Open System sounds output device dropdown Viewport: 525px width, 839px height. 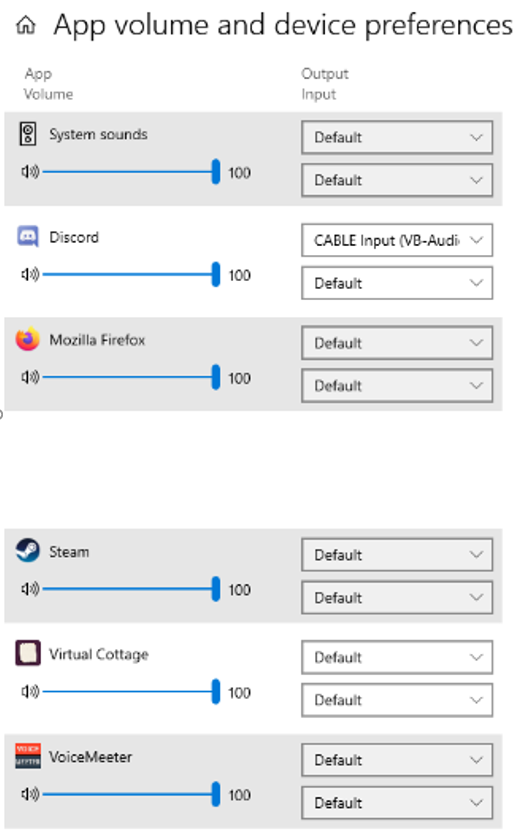pyautogui.click(x=397, y=138)
